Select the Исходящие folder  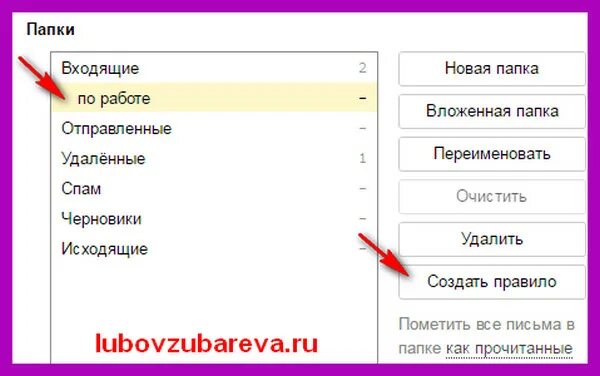pyautogui.click(x=214, y=249)
